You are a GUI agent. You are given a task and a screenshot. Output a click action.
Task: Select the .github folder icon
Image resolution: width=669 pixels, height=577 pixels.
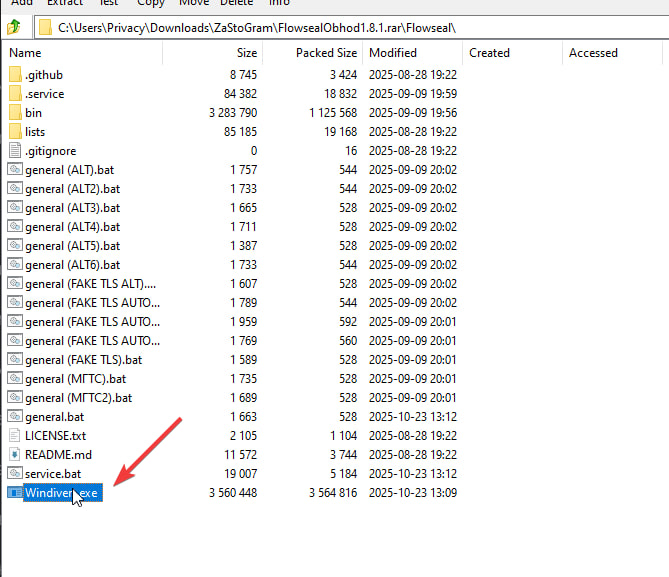pos(15,74)
